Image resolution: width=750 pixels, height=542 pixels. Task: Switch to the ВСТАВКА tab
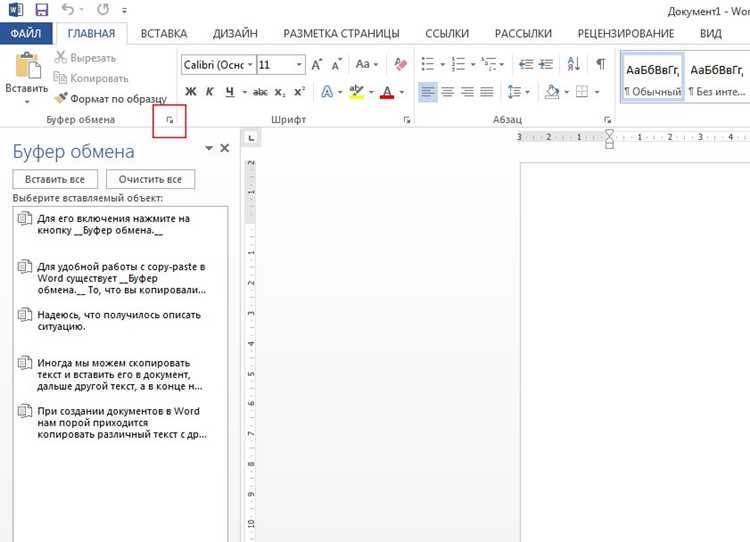point(164,33)
